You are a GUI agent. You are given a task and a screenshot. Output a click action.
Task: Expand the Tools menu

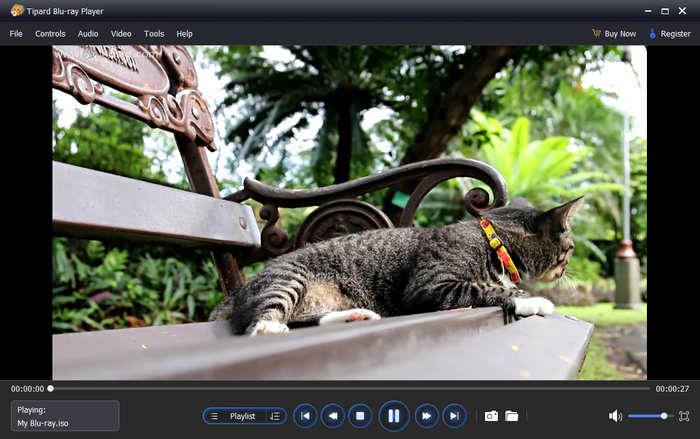(154, 34)
